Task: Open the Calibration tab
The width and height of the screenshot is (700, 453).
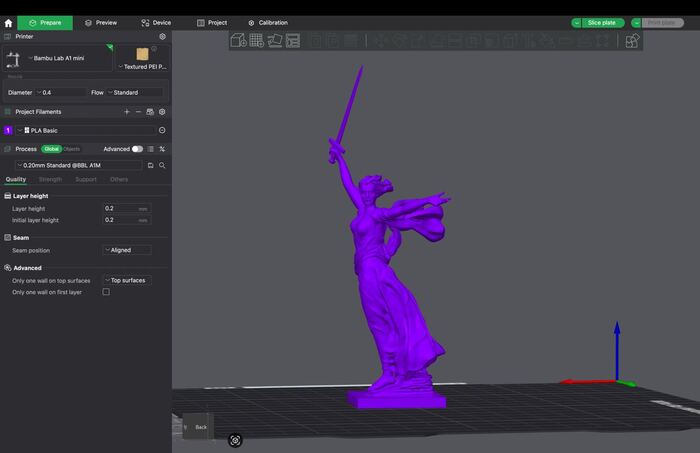Action: tap(268, 23)
